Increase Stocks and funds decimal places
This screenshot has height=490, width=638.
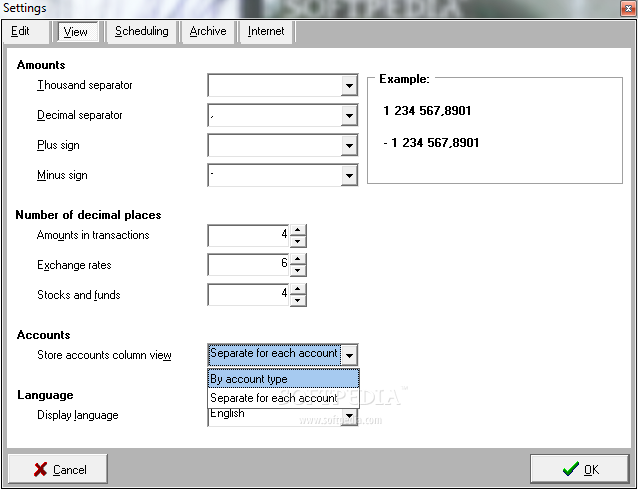(x=298, y=289)
